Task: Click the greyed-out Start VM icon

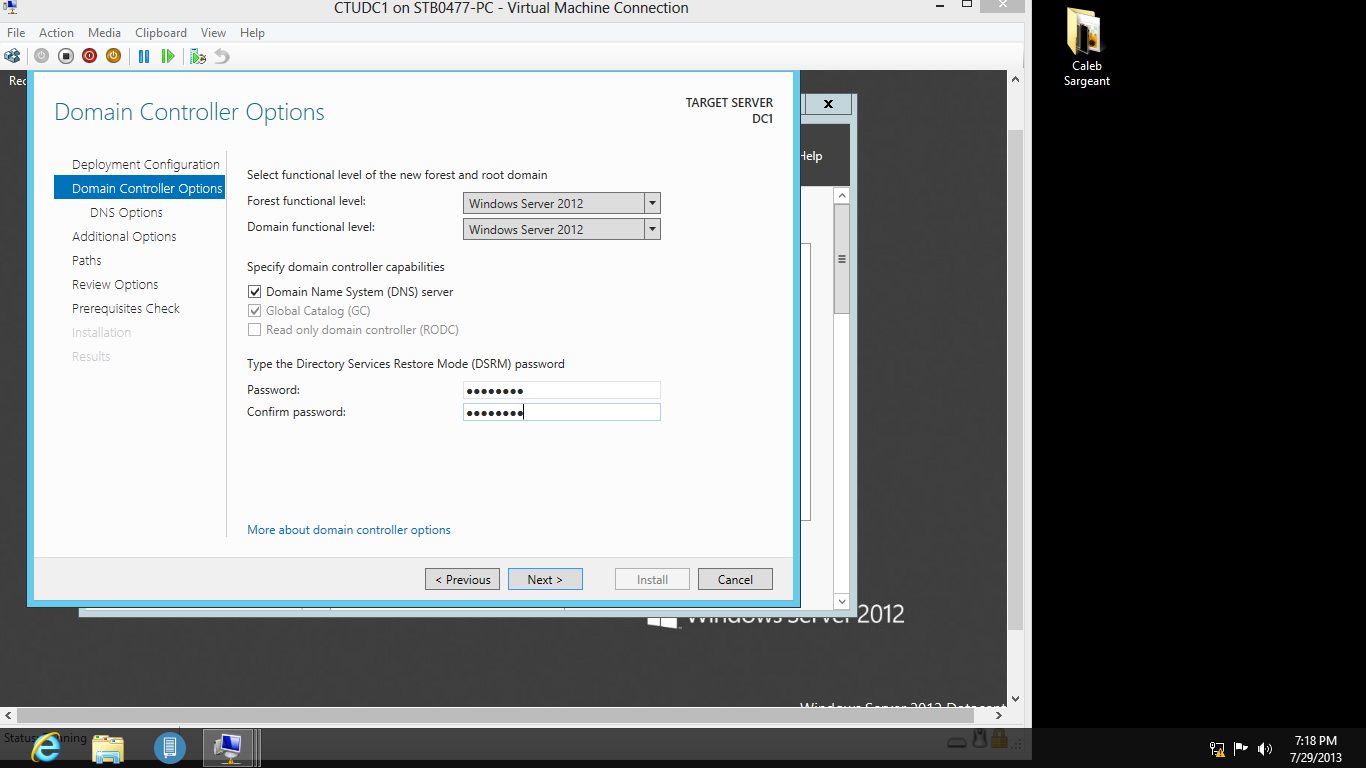Action: (41, 56)
